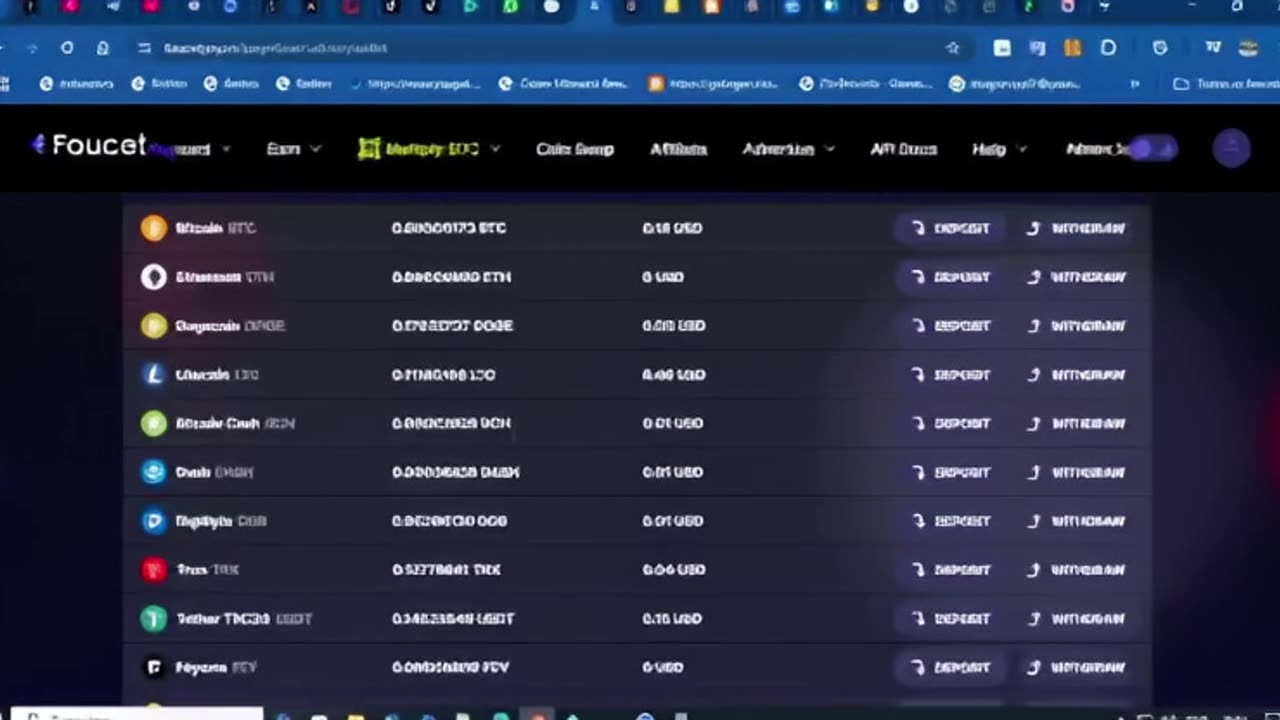Click the Bitcoin coin icon
The height and width of the screenshot is (720, 1280).
point(153,228)
